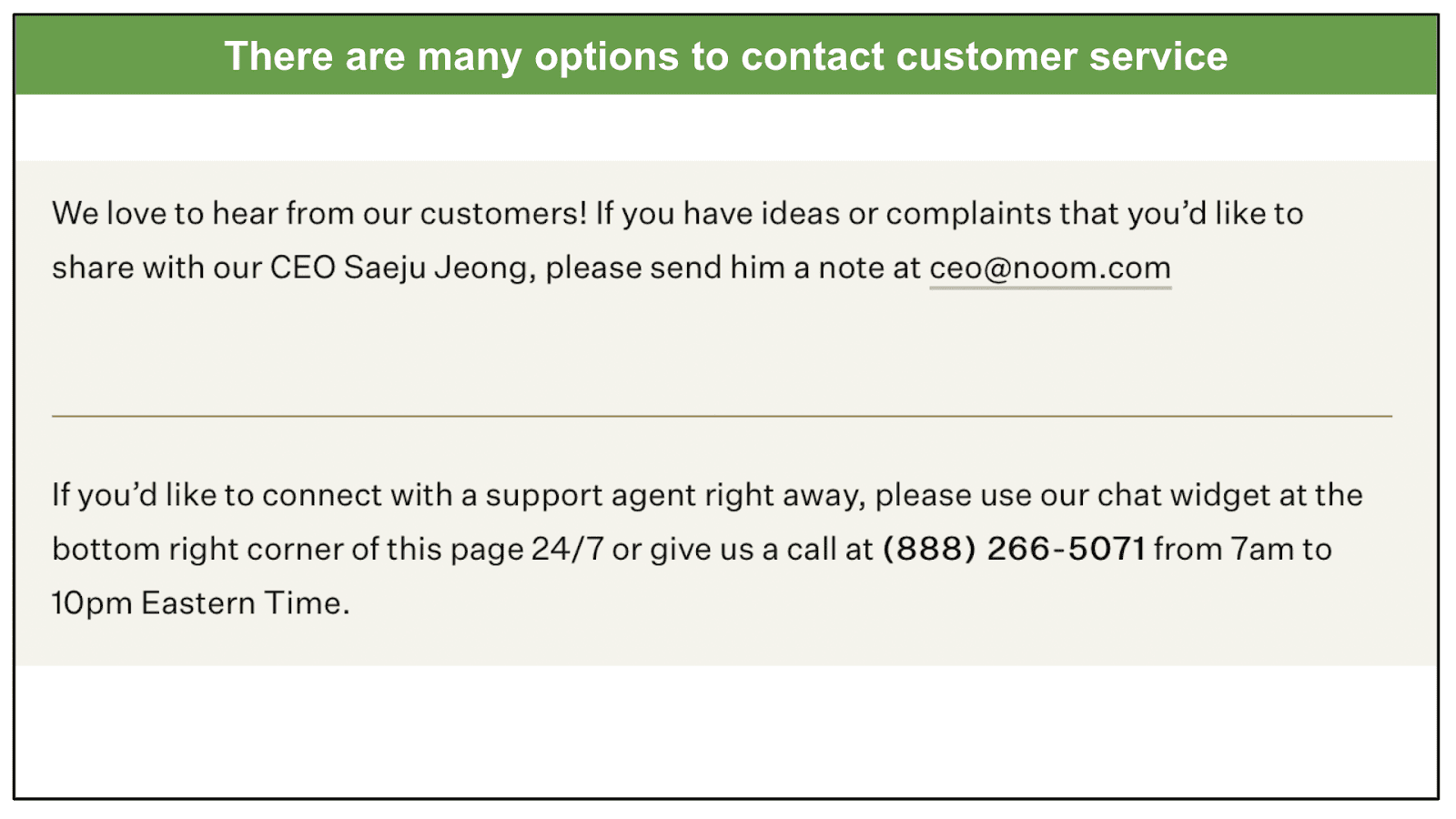
Task: Click the '10pm Eastern Time.' text
Action: click(201, 602)
